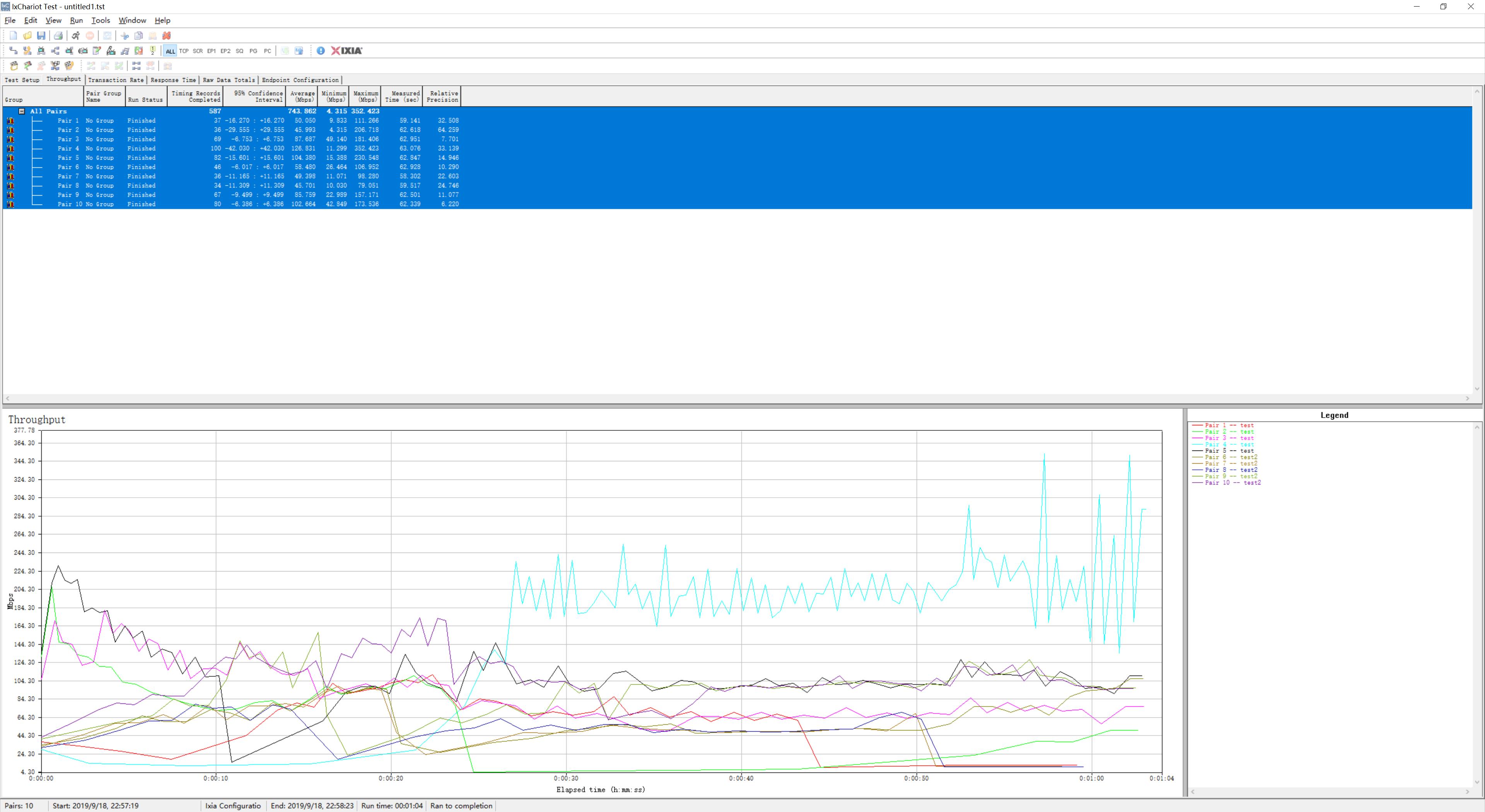Click the Run test (running man) icon

pos(75,36)
